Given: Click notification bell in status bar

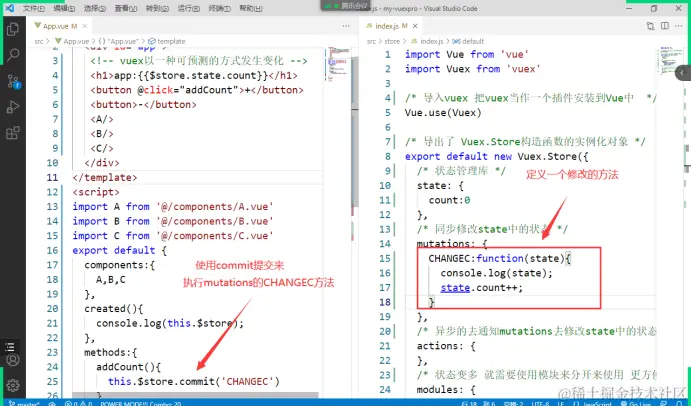Looking at the screenshot, I should 680,403.
